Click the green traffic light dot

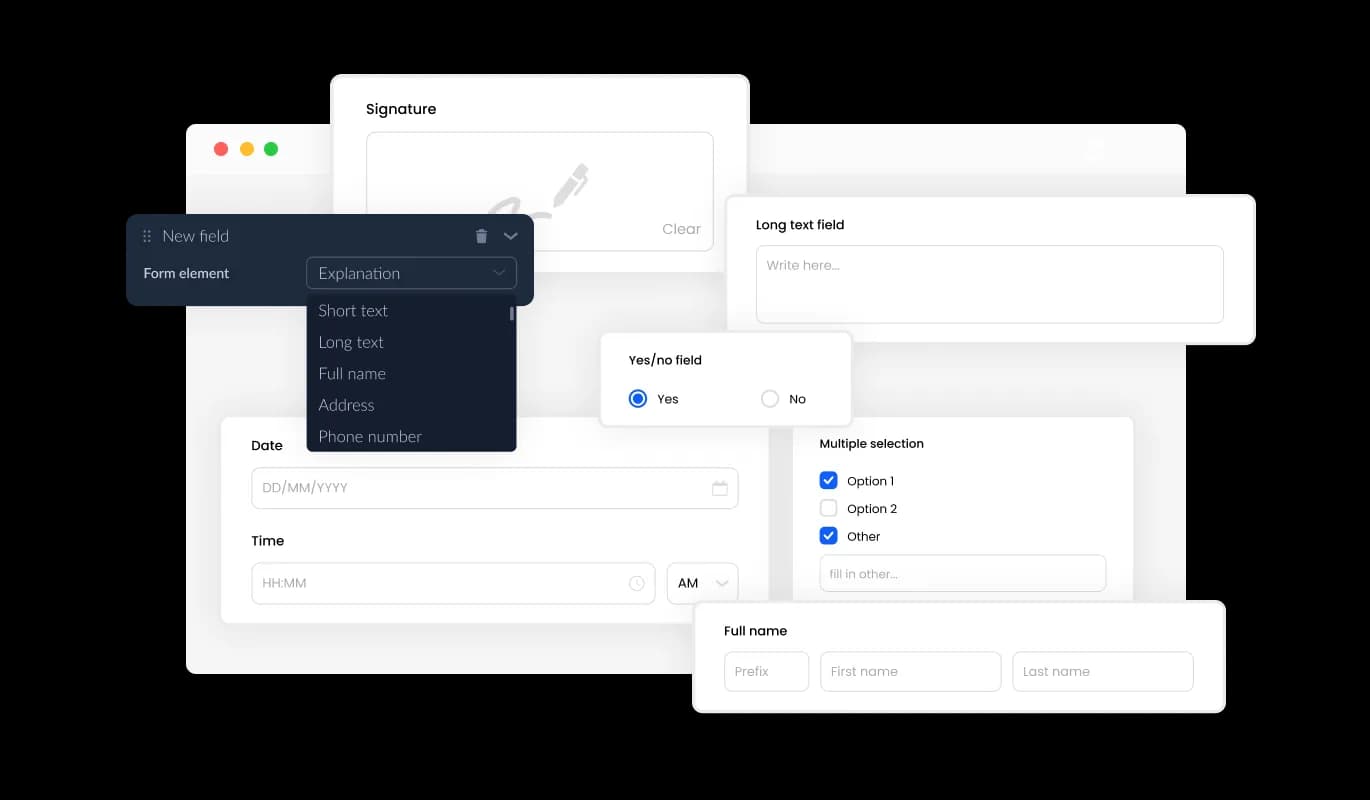[271, 148]
